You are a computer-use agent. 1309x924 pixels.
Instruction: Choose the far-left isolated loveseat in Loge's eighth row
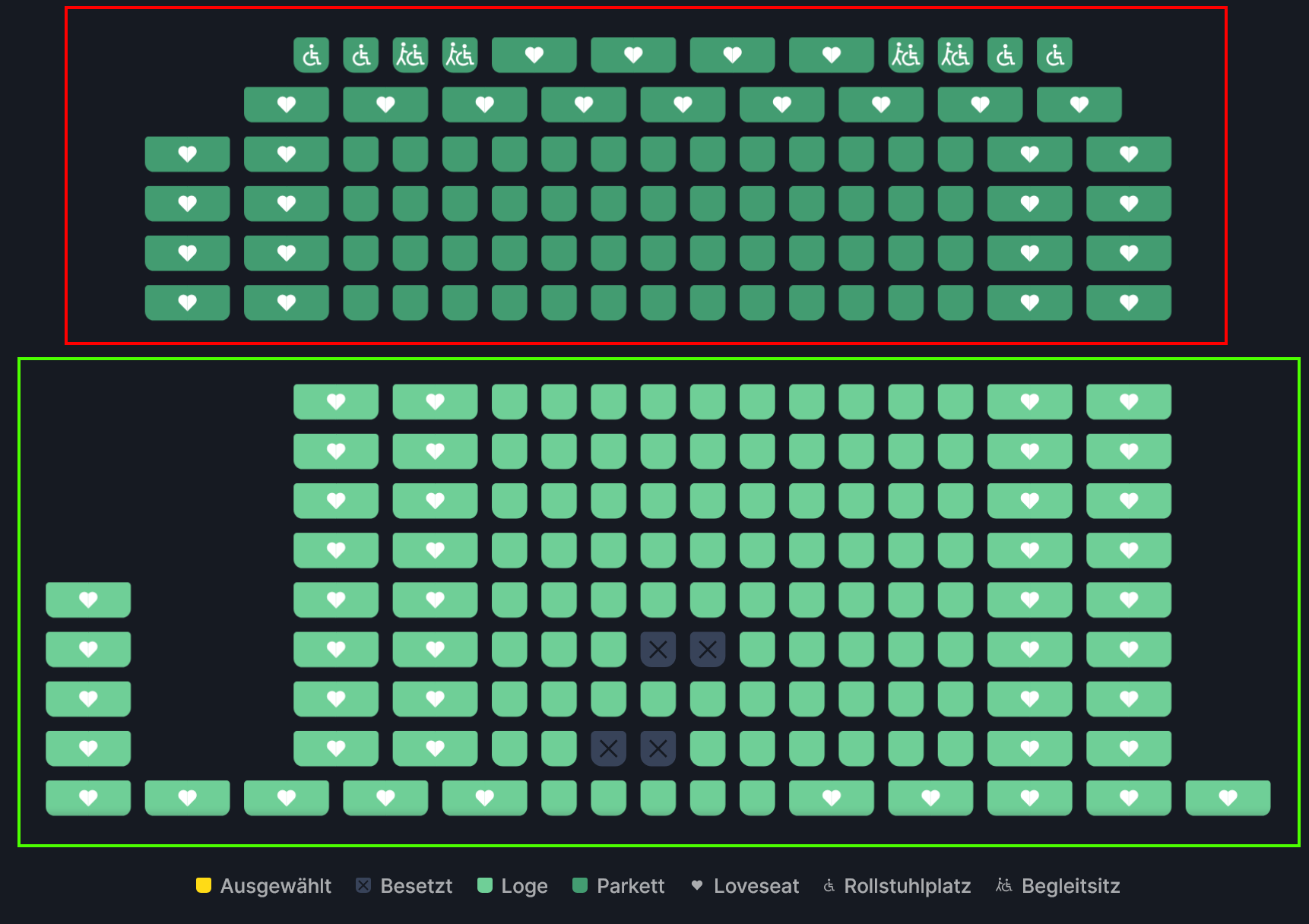88,748
